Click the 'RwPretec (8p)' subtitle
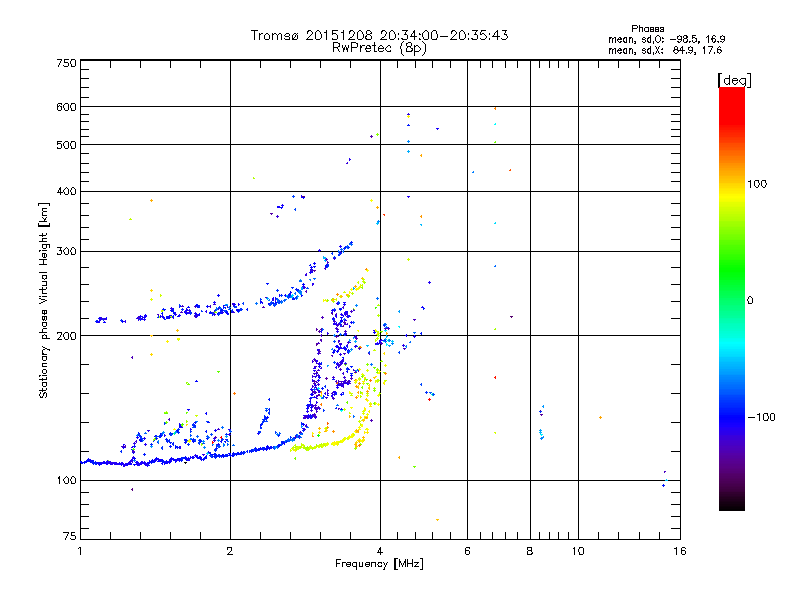 point(379,47)
